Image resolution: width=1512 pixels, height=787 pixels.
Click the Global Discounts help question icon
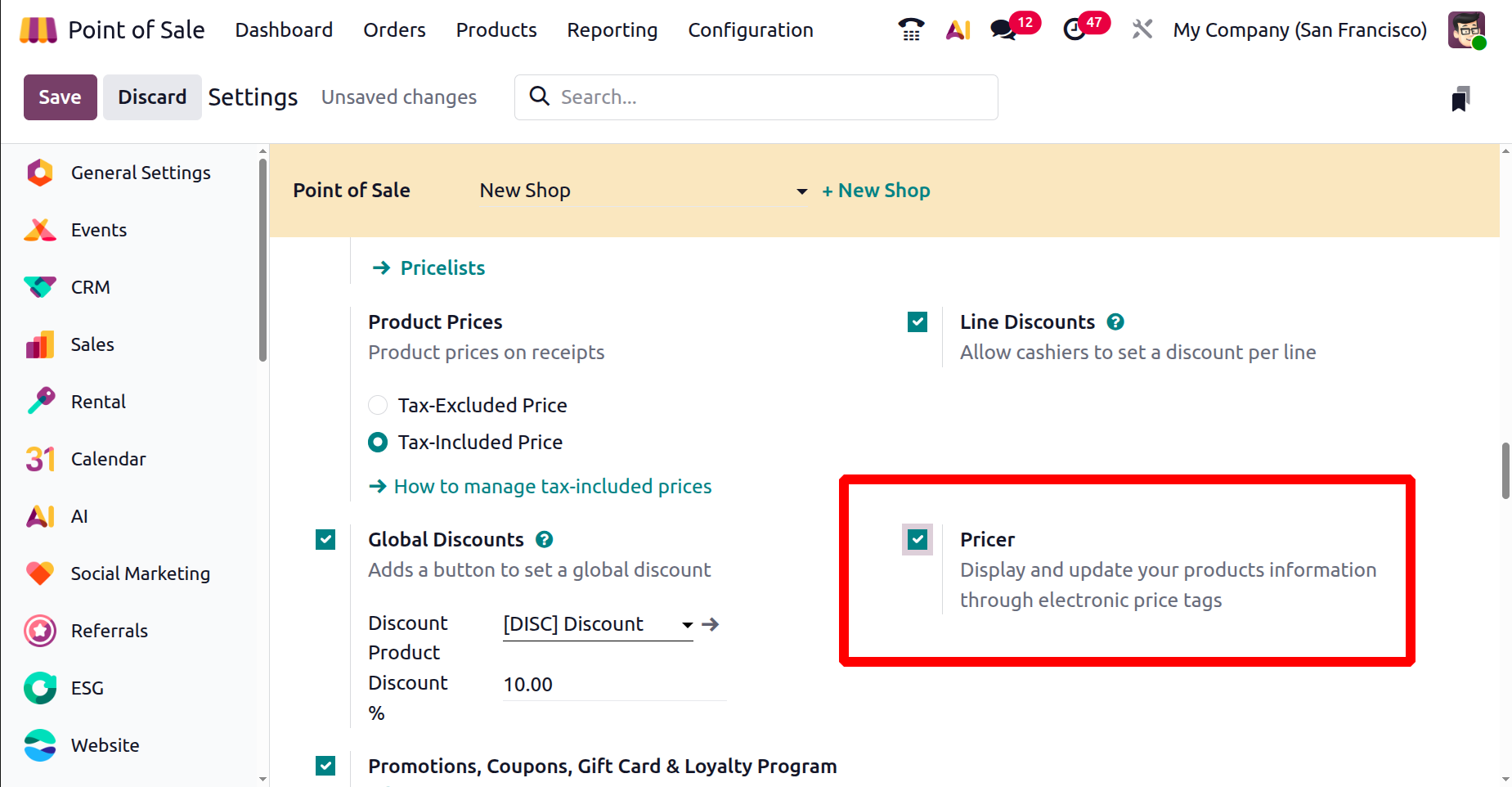coord(545,540)
